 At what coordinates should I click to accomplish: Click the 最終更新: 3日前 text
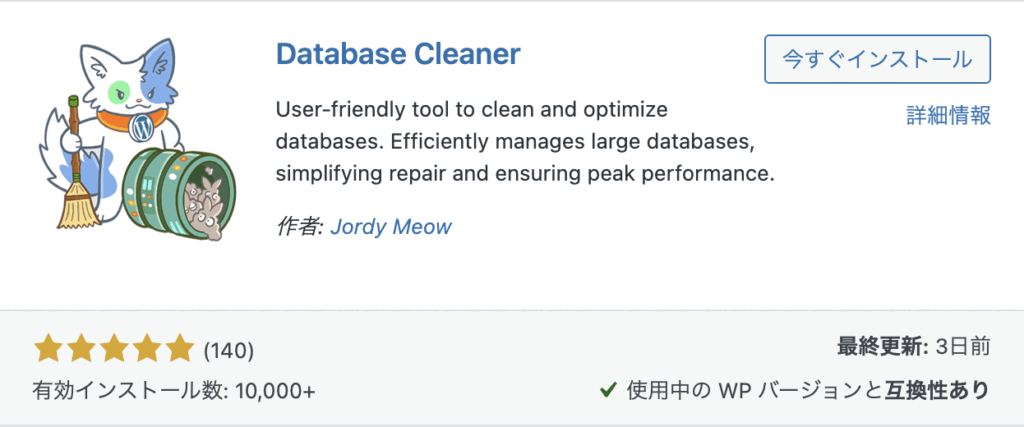[x=913, y=348]
